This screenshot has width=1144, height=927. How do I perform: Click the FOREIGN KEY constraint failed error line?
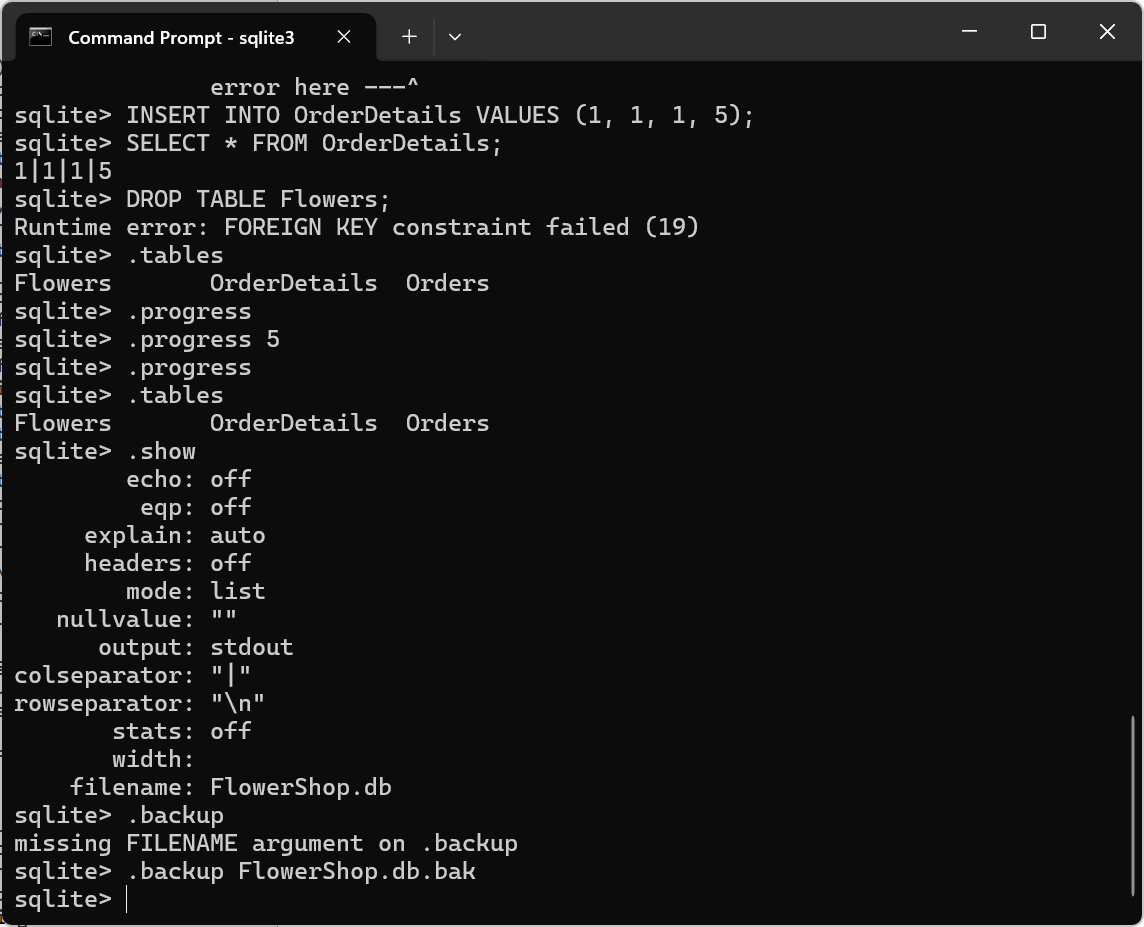356,227
